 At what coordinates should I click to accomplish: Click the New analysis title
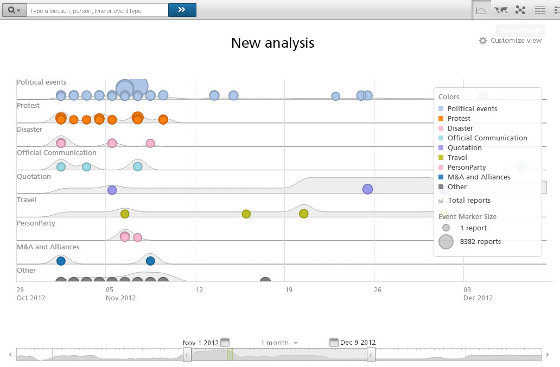(x=272, y=43)
